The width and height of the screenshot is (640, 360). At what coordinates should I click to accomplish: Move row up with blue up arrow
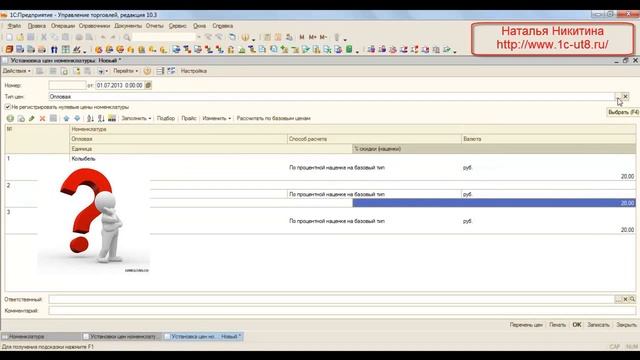tap(66, 118)
